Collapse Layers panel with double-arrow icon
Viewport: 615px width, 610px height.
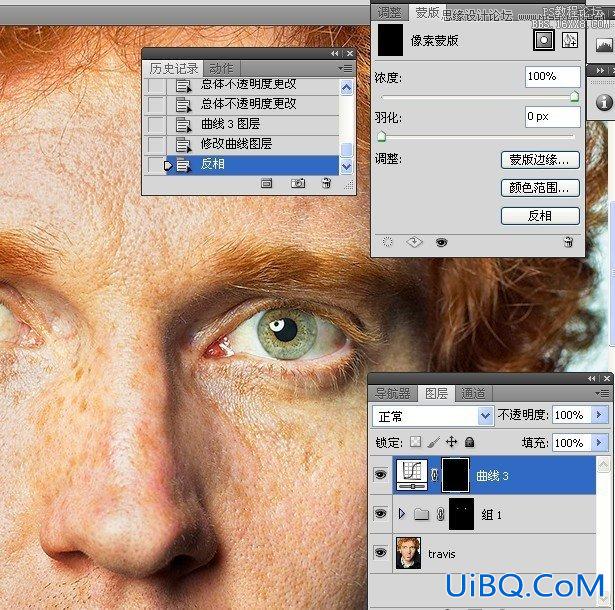(x=592, y=379)
